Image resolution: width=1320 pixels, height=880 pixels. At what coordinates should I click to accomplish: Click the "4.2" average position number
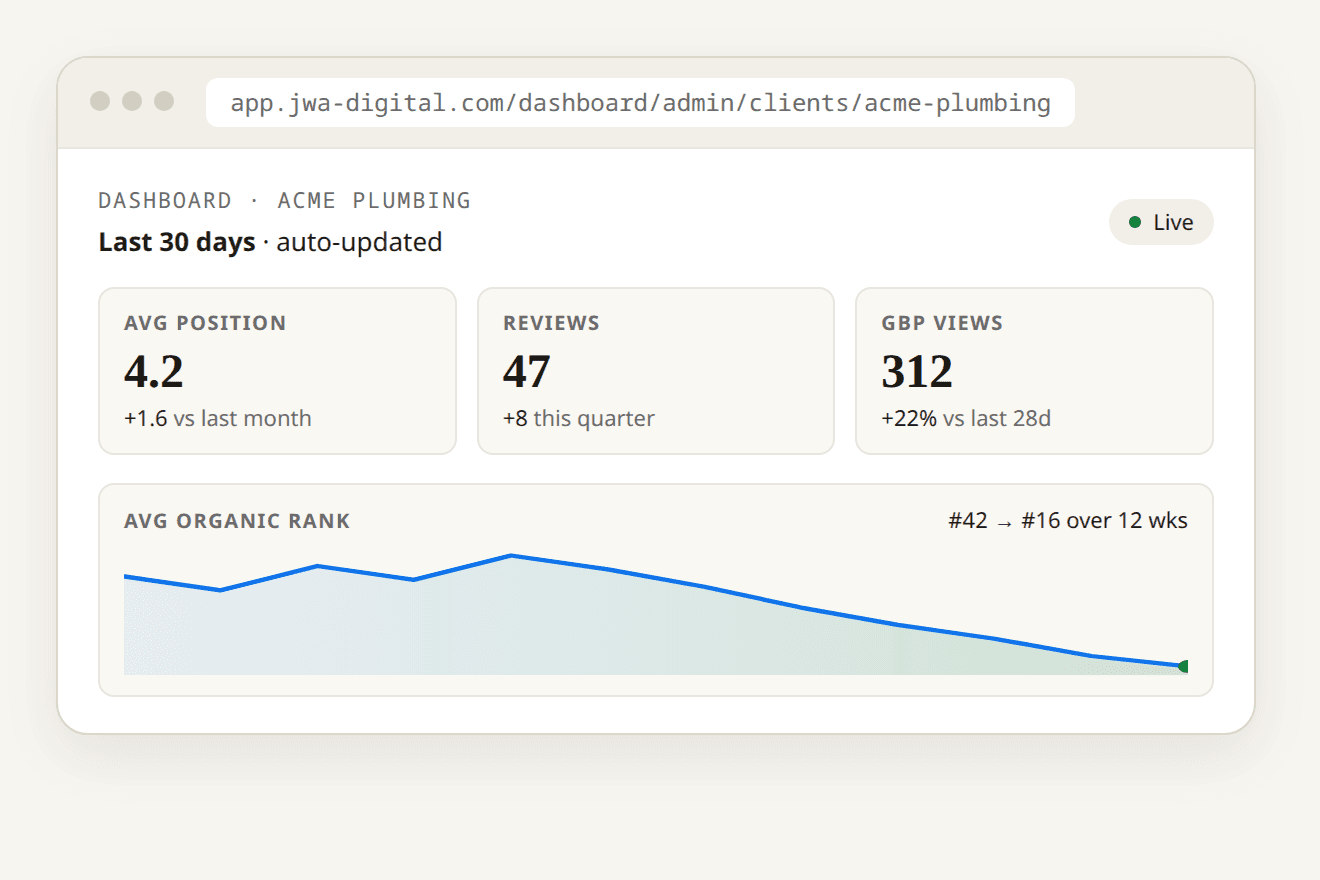click(x=154, y=371)
